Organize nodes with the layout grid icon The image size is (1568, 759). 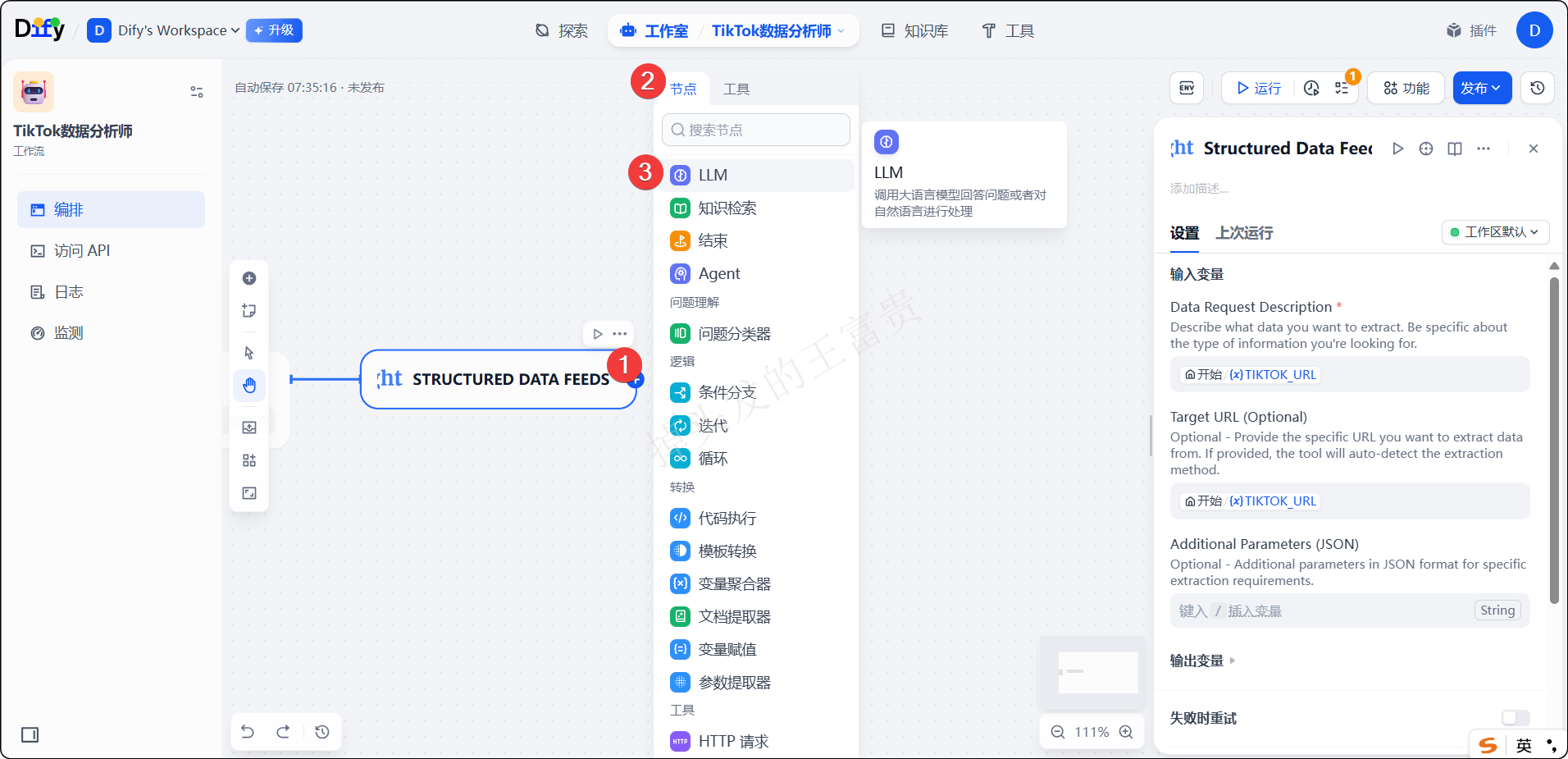249,460
